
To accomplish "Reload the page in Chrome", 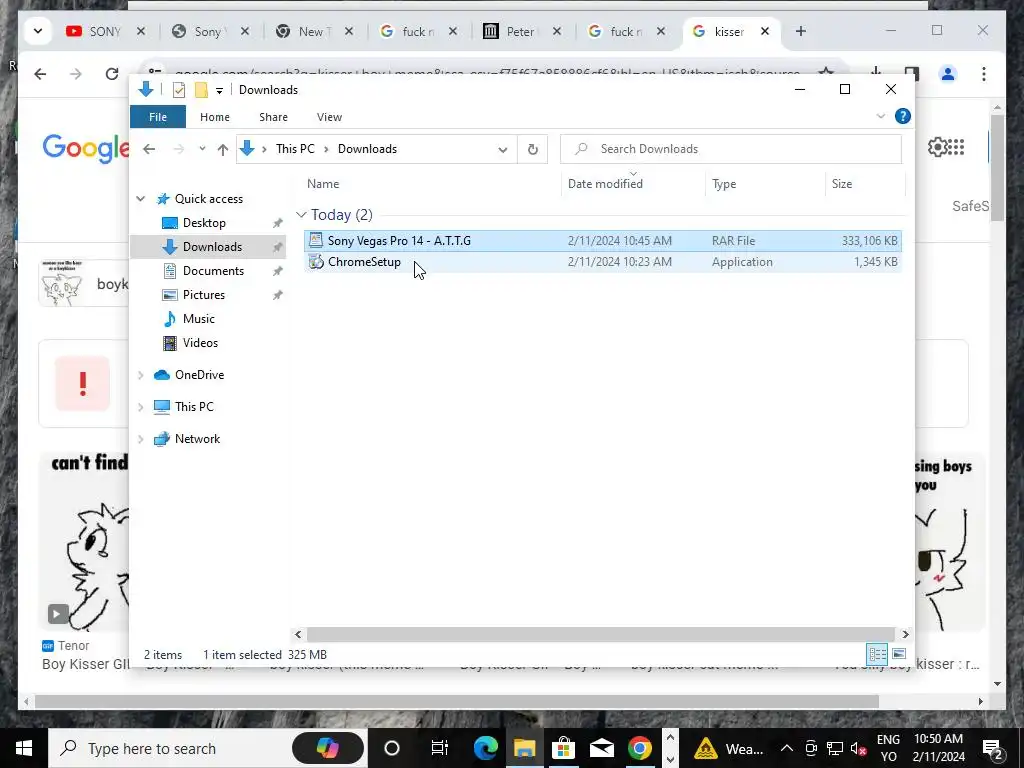I will pyautogui.click(x=112, y=74).
